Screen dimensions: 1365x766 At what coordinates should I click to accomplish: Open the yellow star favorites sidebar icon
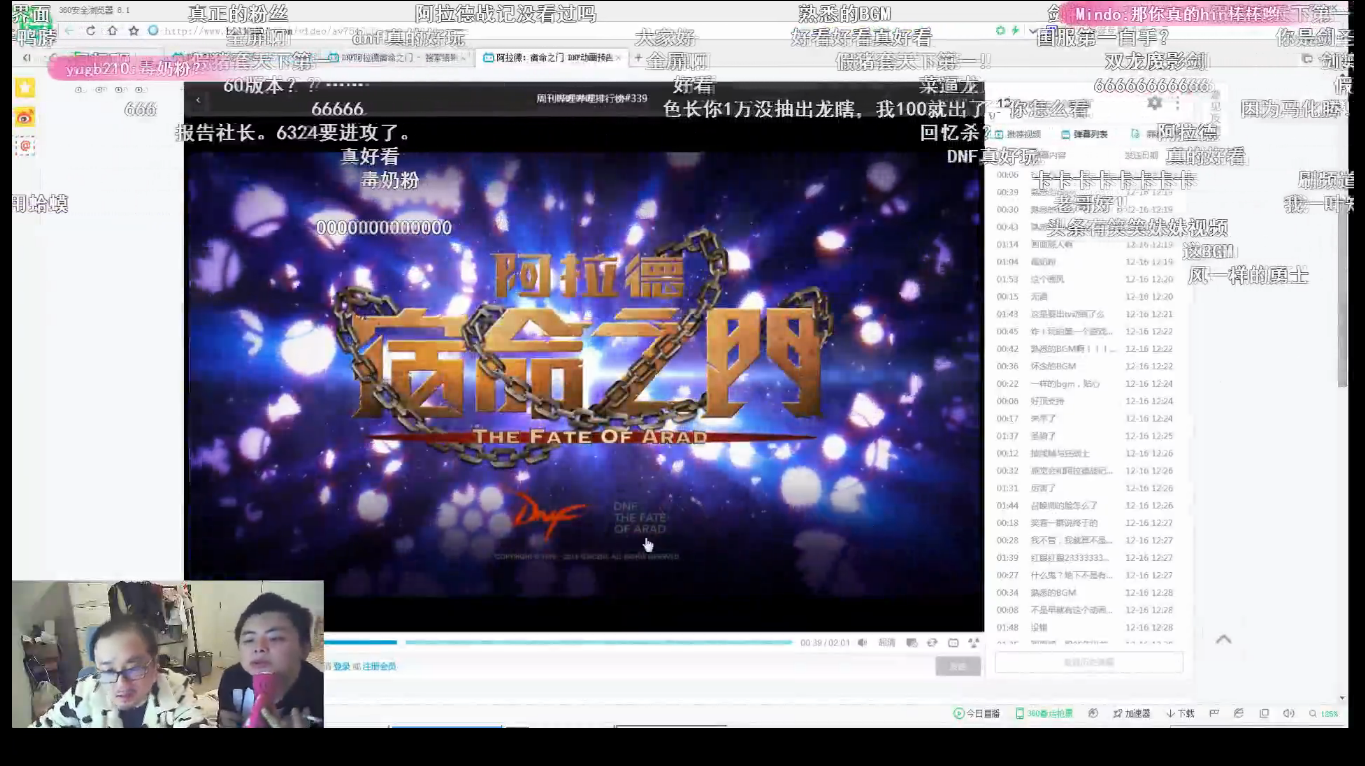pyautogui.click(x=25, y=88)
